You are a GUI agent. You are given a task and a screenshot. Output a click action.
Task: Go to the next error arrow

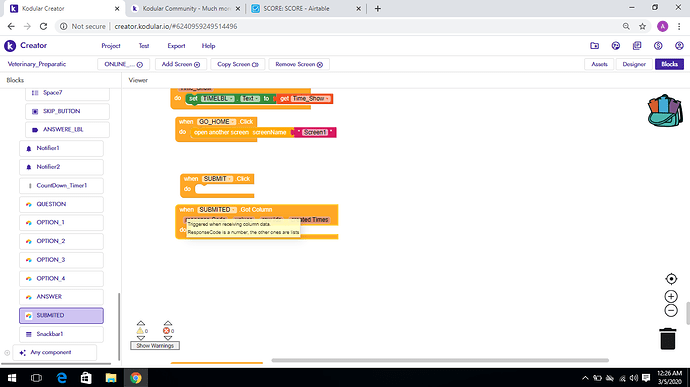168,338
